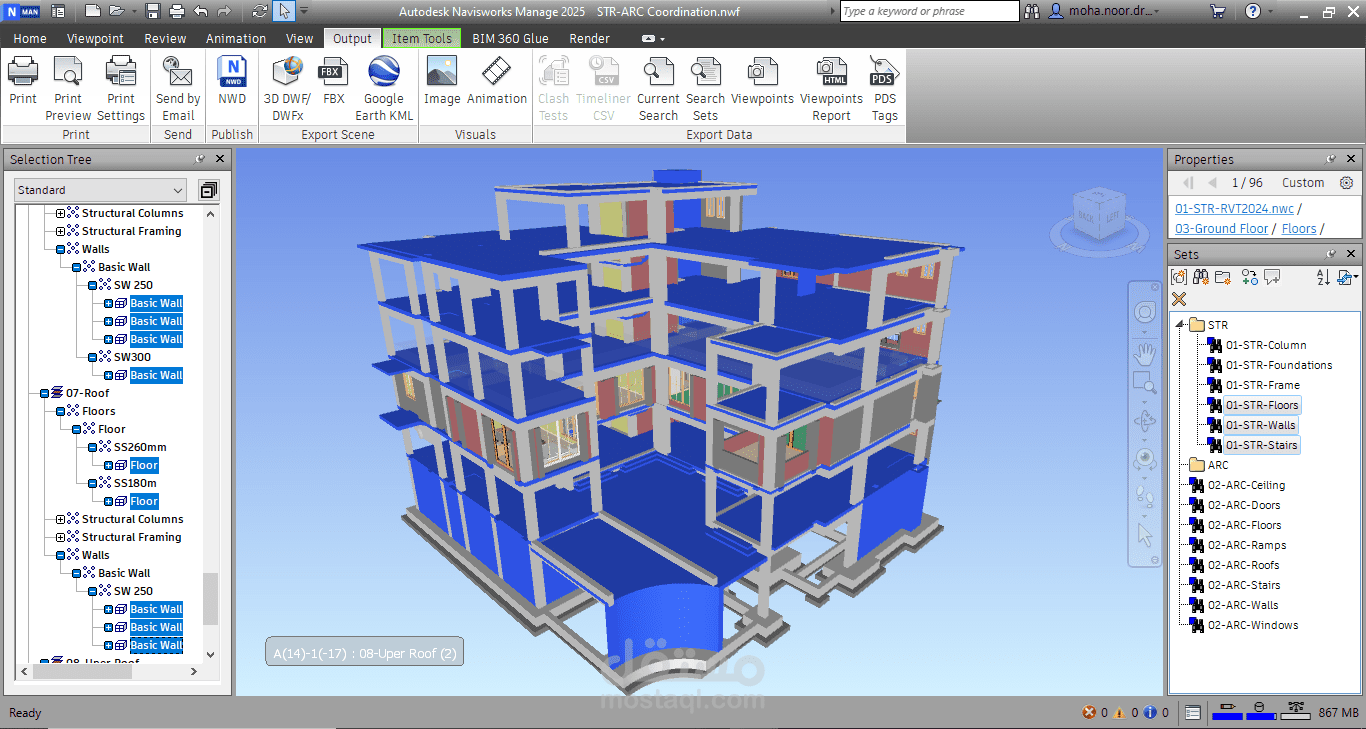Open the Animation ribbon tab
This screenshot has width=1366, height=729.
236,38
